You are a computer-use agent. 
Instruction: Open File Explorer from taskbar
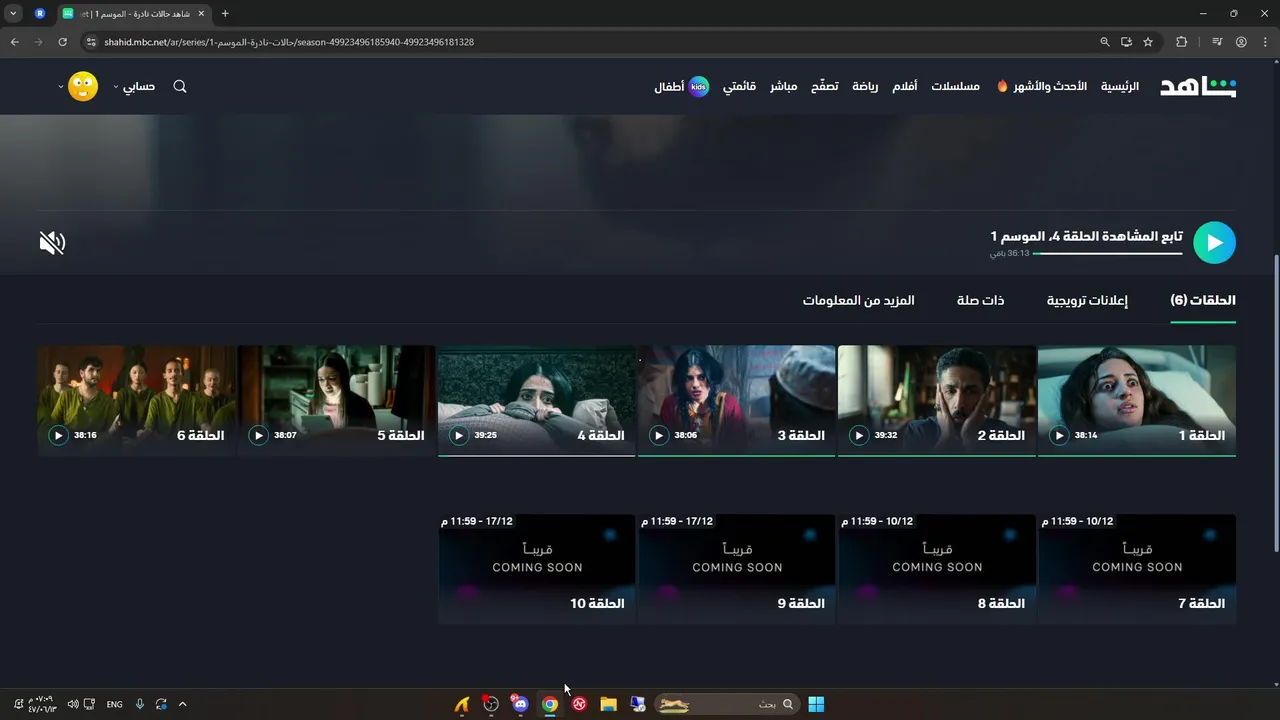pyautogui.click(x=608, y=704)
